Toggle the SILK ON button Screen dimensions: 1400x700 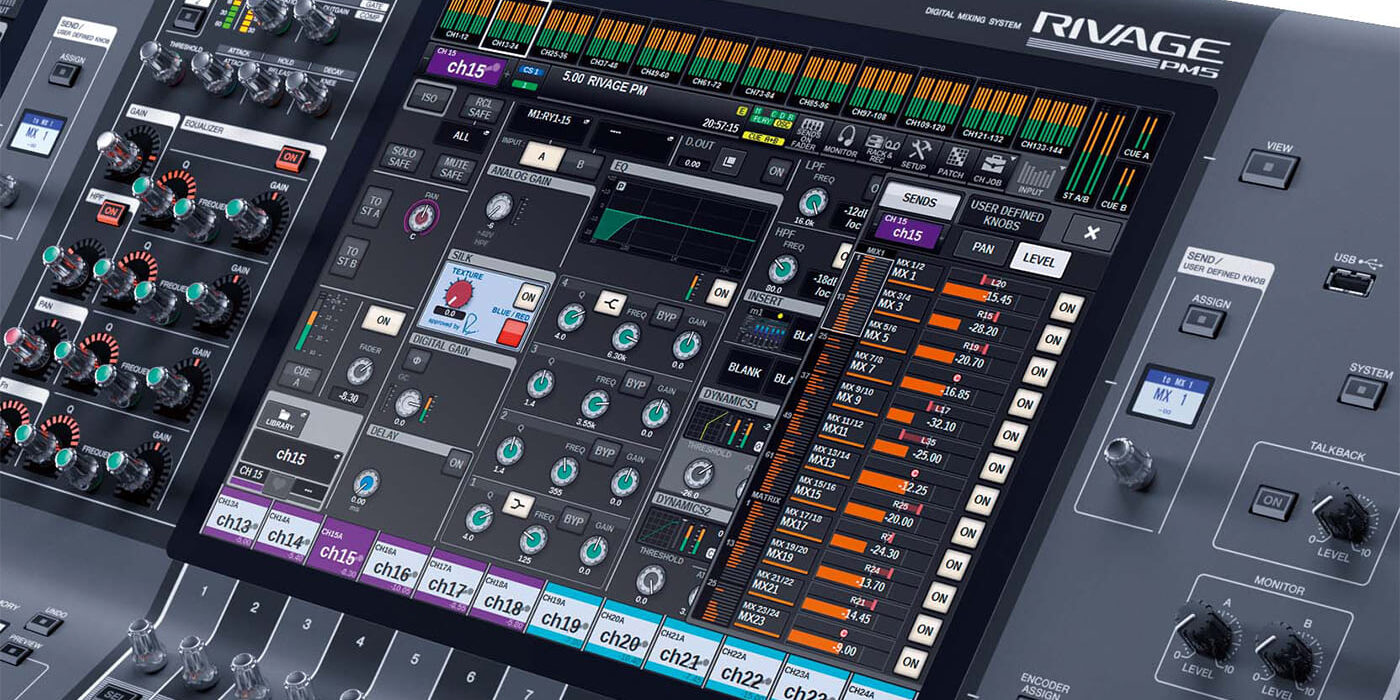(x=529, y=297)
